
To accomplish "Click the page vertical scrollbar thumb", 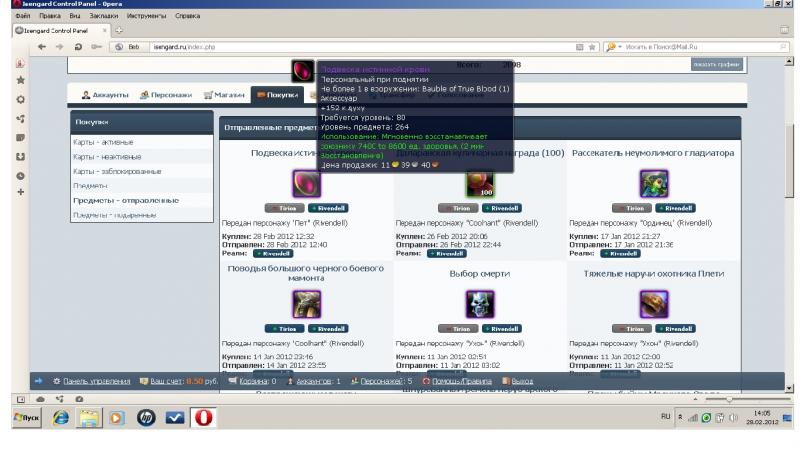I will pyautogui.click(x=789, y=160).
